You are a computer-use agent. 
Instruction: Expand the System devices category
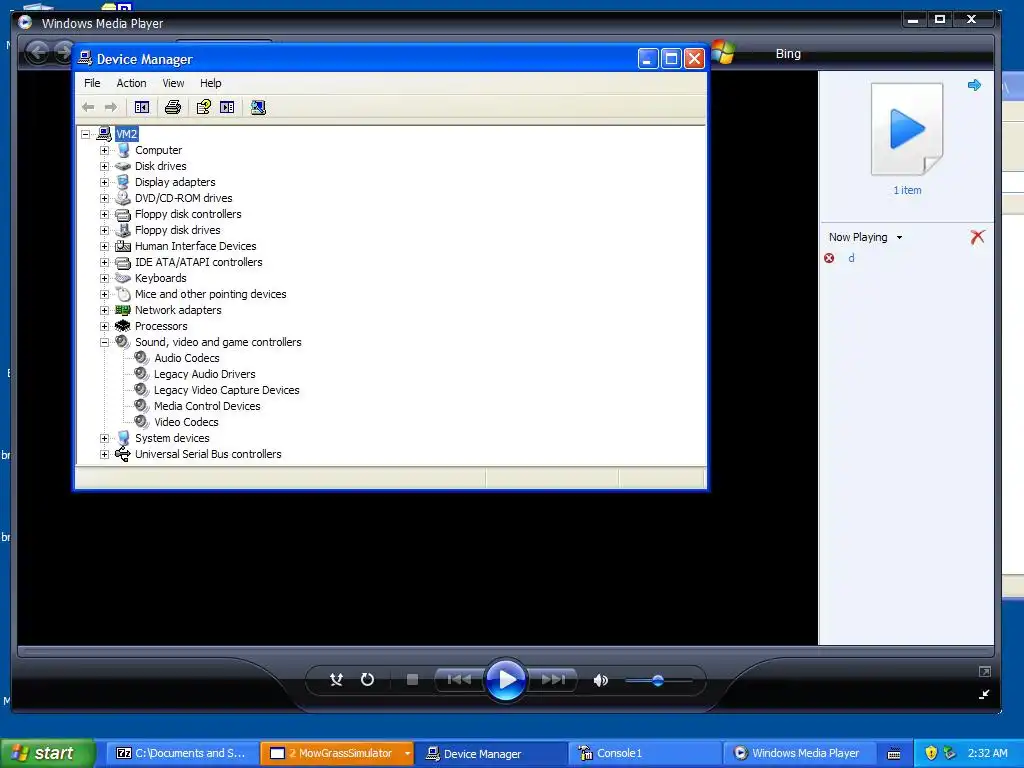pyautogui.click(x=104, y=438)
